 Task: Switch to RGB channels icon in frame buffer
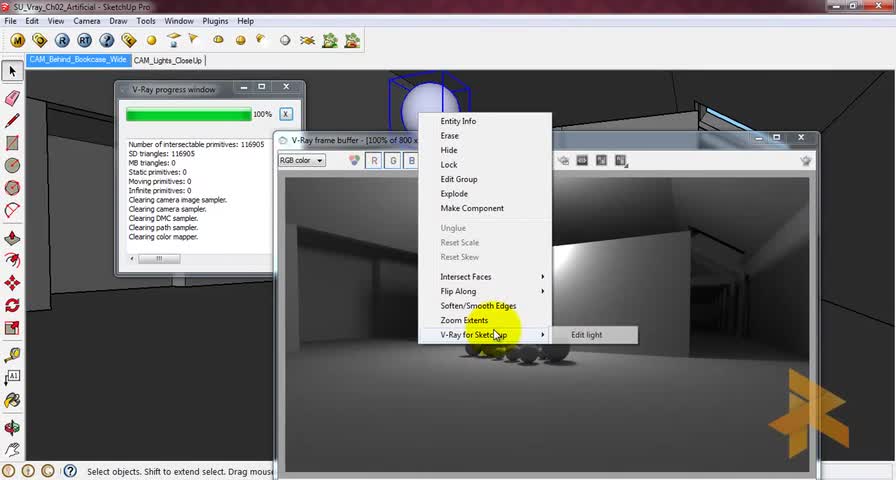pos(354,161)
